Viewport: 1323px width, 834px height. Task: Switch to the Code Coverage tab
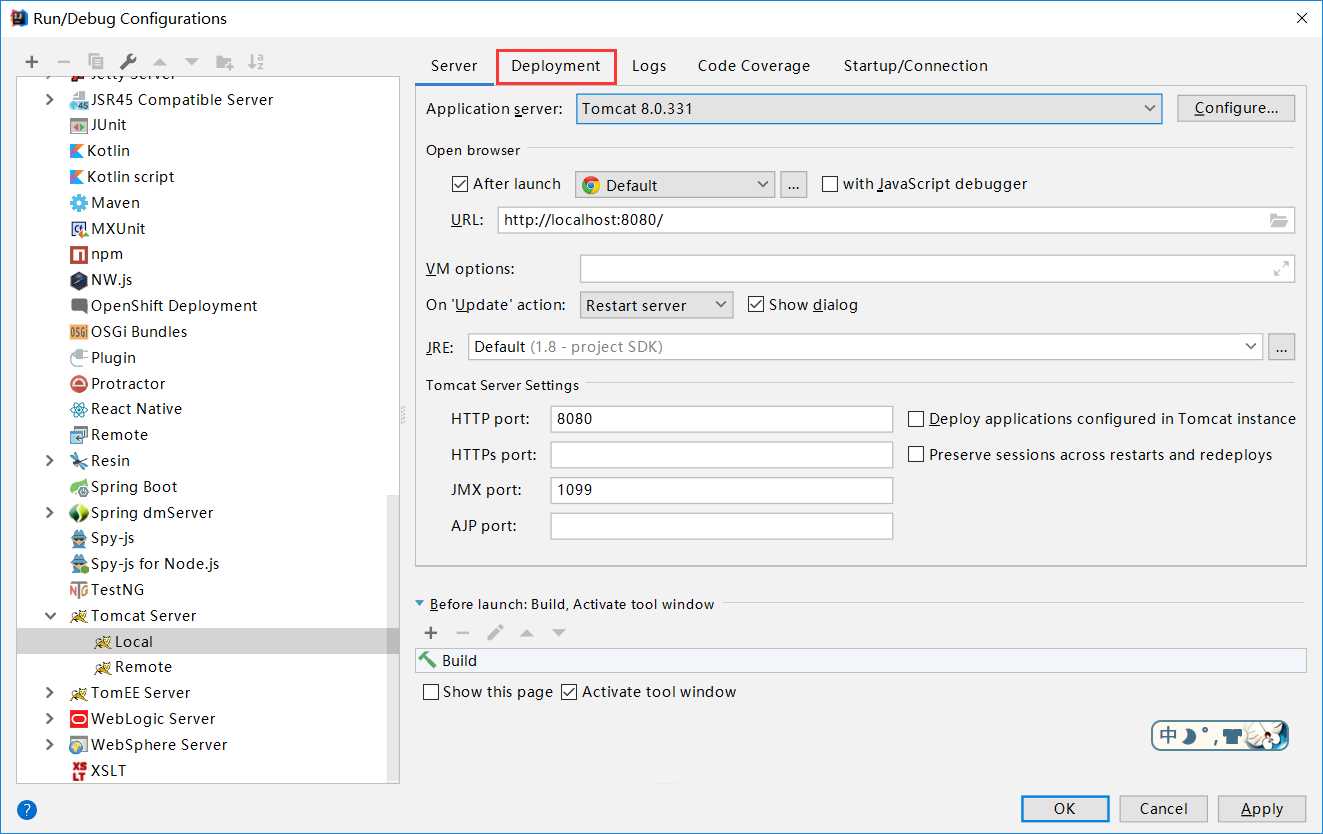pyautogui.click(x=754, y=66)
